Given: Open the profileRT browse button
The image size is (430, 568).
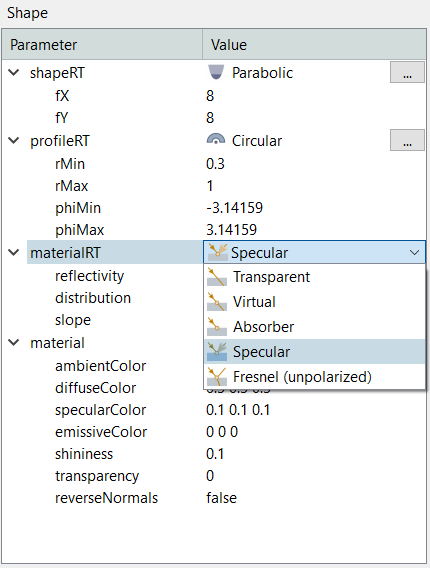Looking at the screenshot, I should point(407,140).
